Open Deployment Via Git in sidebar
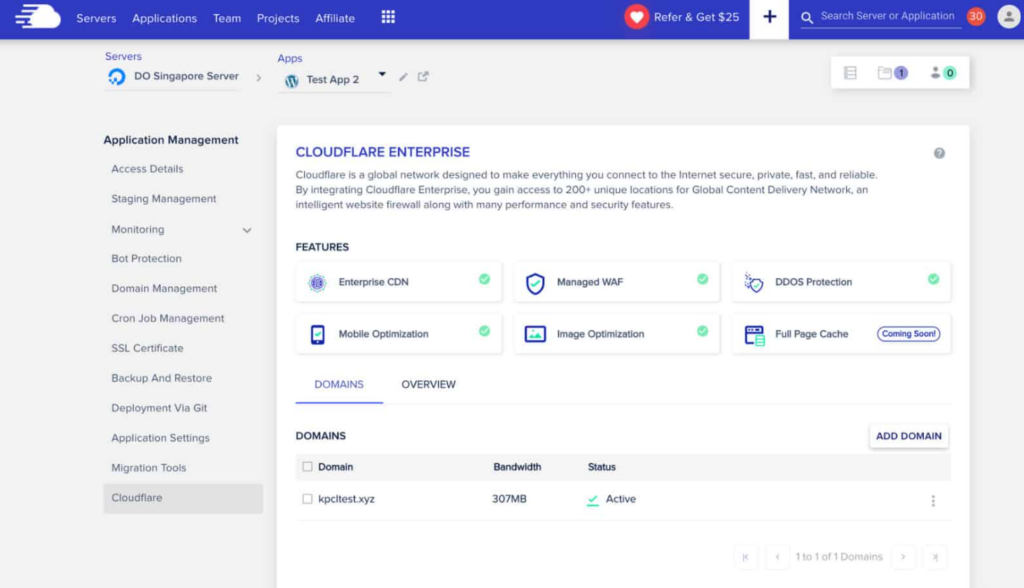Viewport: 1024px width, 588px height. click(x=159, y=408)
